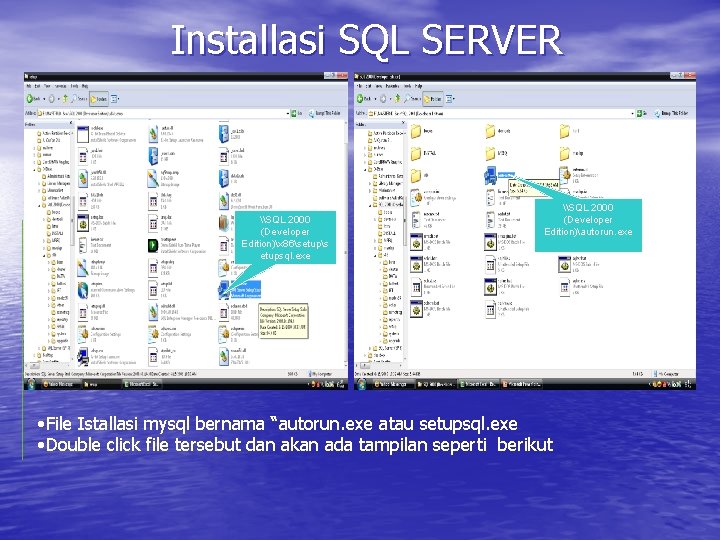This screenshot has width=720, height=540.
Task: Close the Folders pane in left Explorer window
Action: point(71,123)
